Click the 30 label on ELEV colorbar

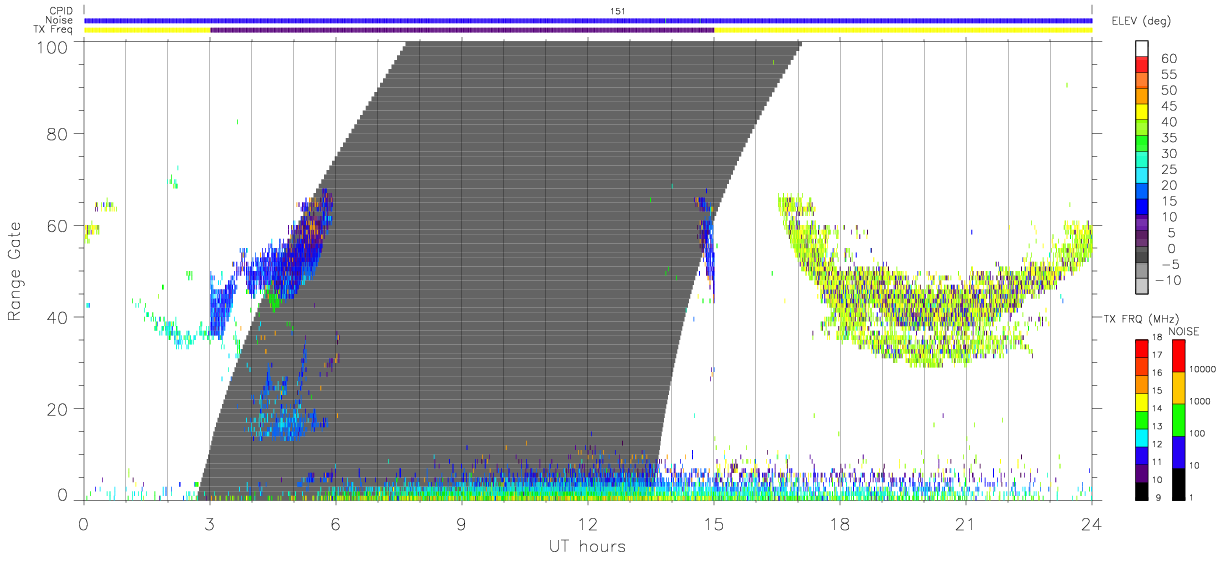[1168, 154]
